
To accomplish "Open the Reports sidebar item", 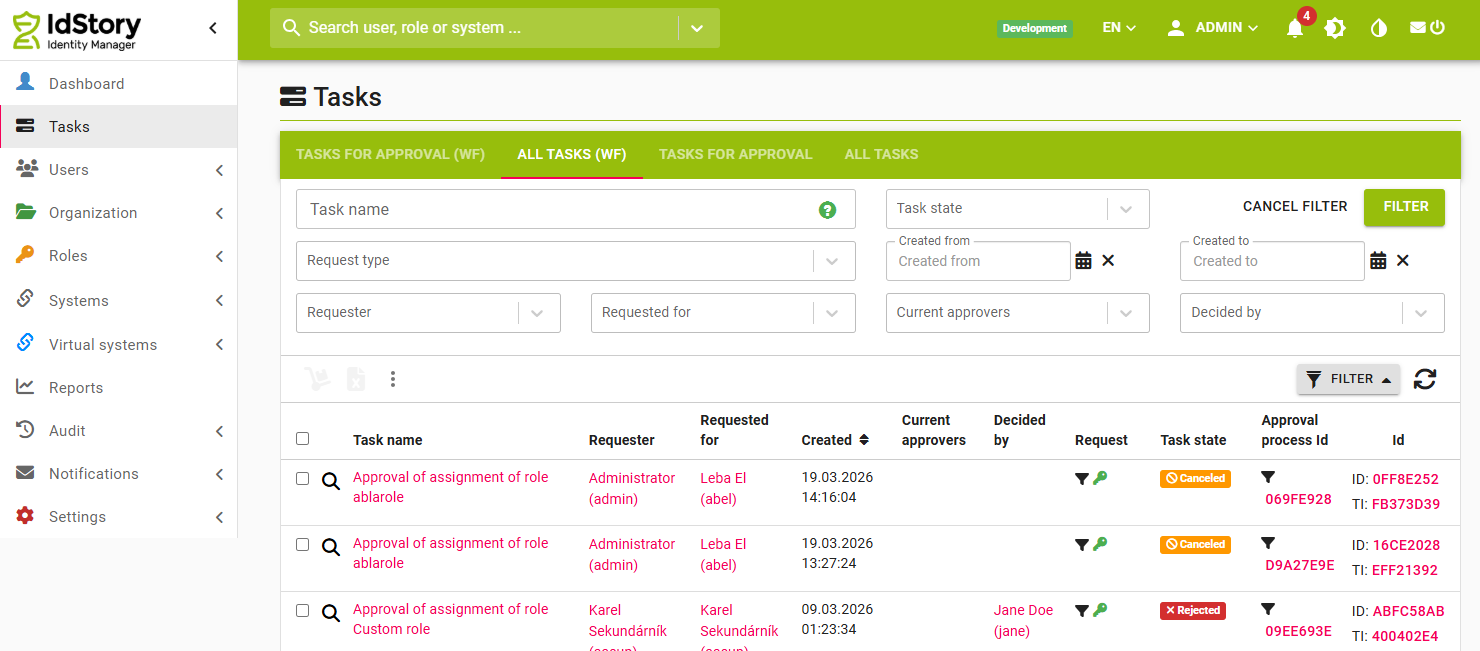I will [76, 388].
